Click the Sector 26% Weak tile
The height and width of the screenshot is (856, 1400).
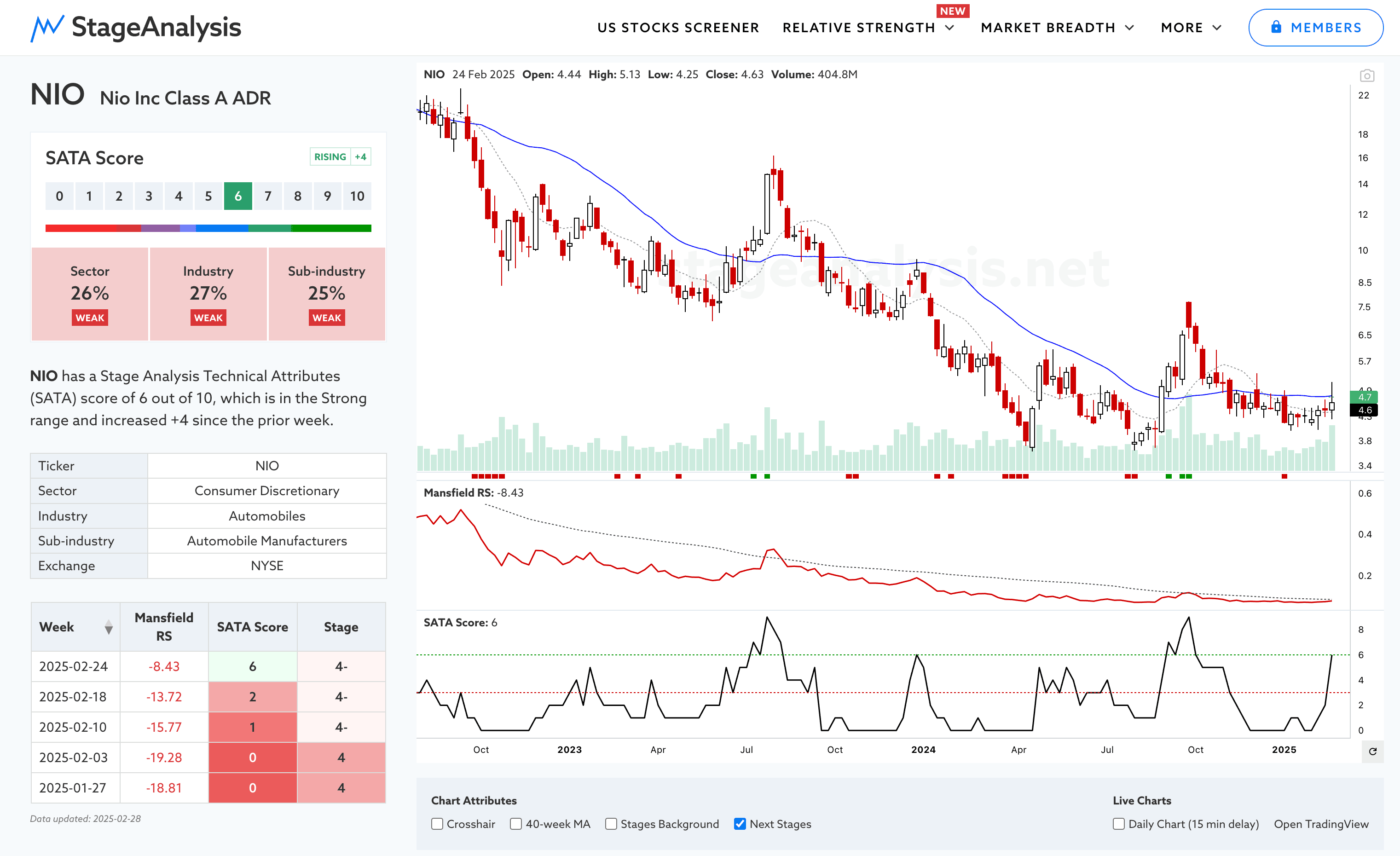pyautogui.click(x=90, y=294)
